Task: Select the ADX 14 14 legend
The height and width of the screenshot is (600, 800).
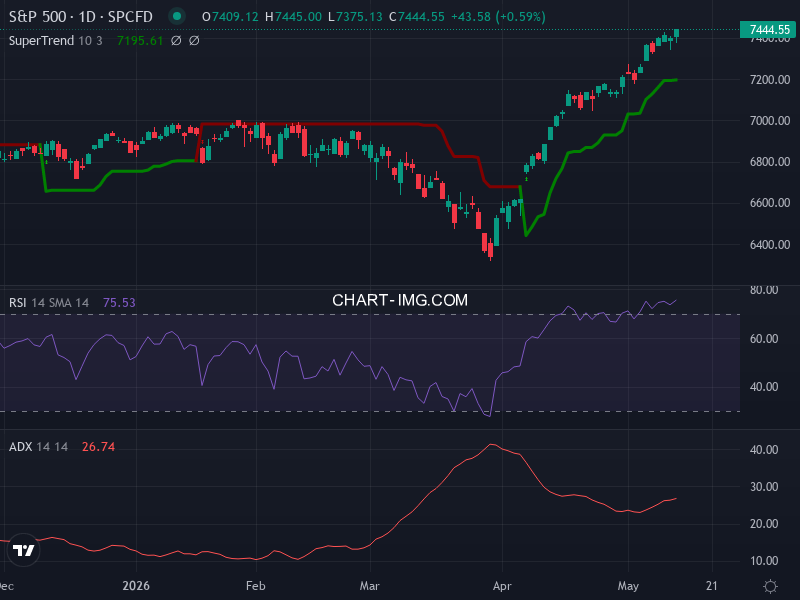Action: [x=38, y=447]
